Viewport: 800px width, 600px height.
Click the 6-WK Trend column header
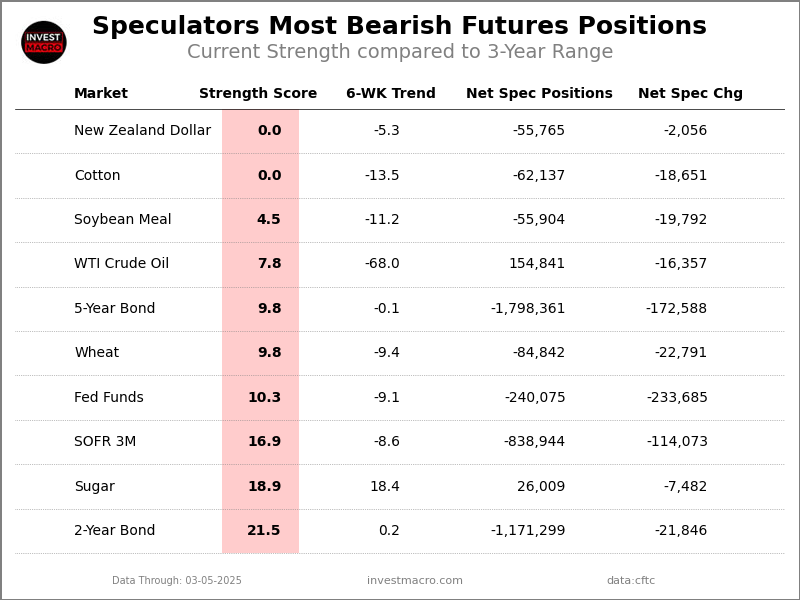(391, 94)
